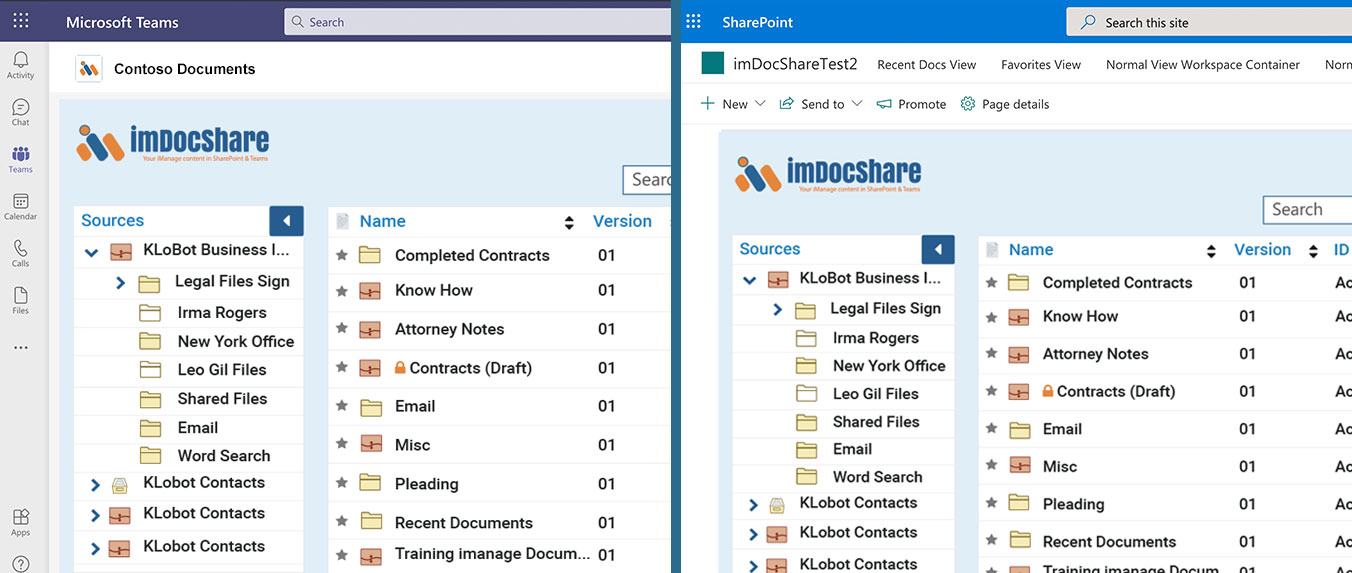Image resolution: width=1352 pixels, height=573 pixels.
Task: Click the Version column header in Teams
Action: click(x=622, y=221)
